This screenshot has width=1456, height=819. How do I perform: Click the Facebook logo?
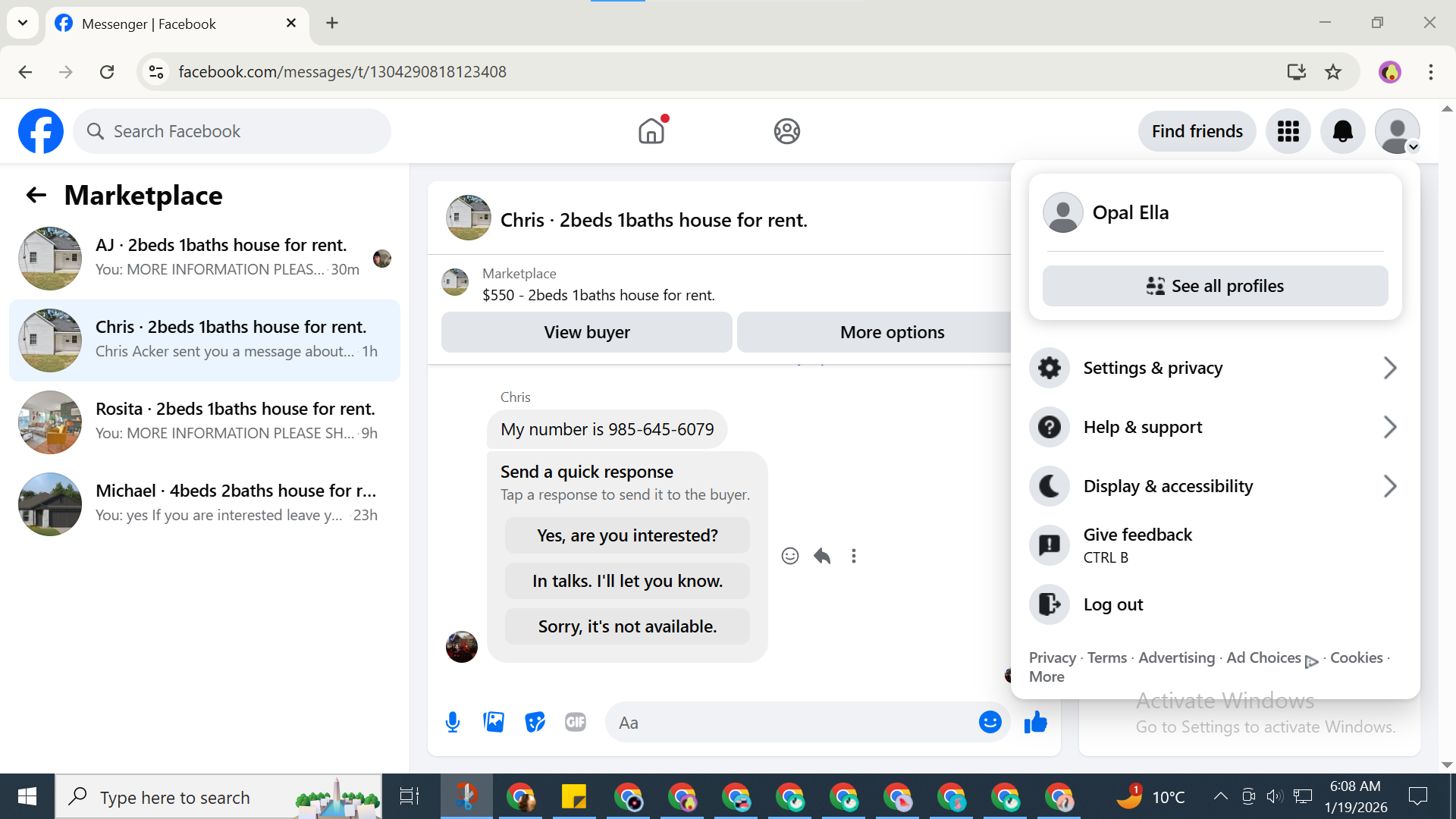[x=41, y=131]
